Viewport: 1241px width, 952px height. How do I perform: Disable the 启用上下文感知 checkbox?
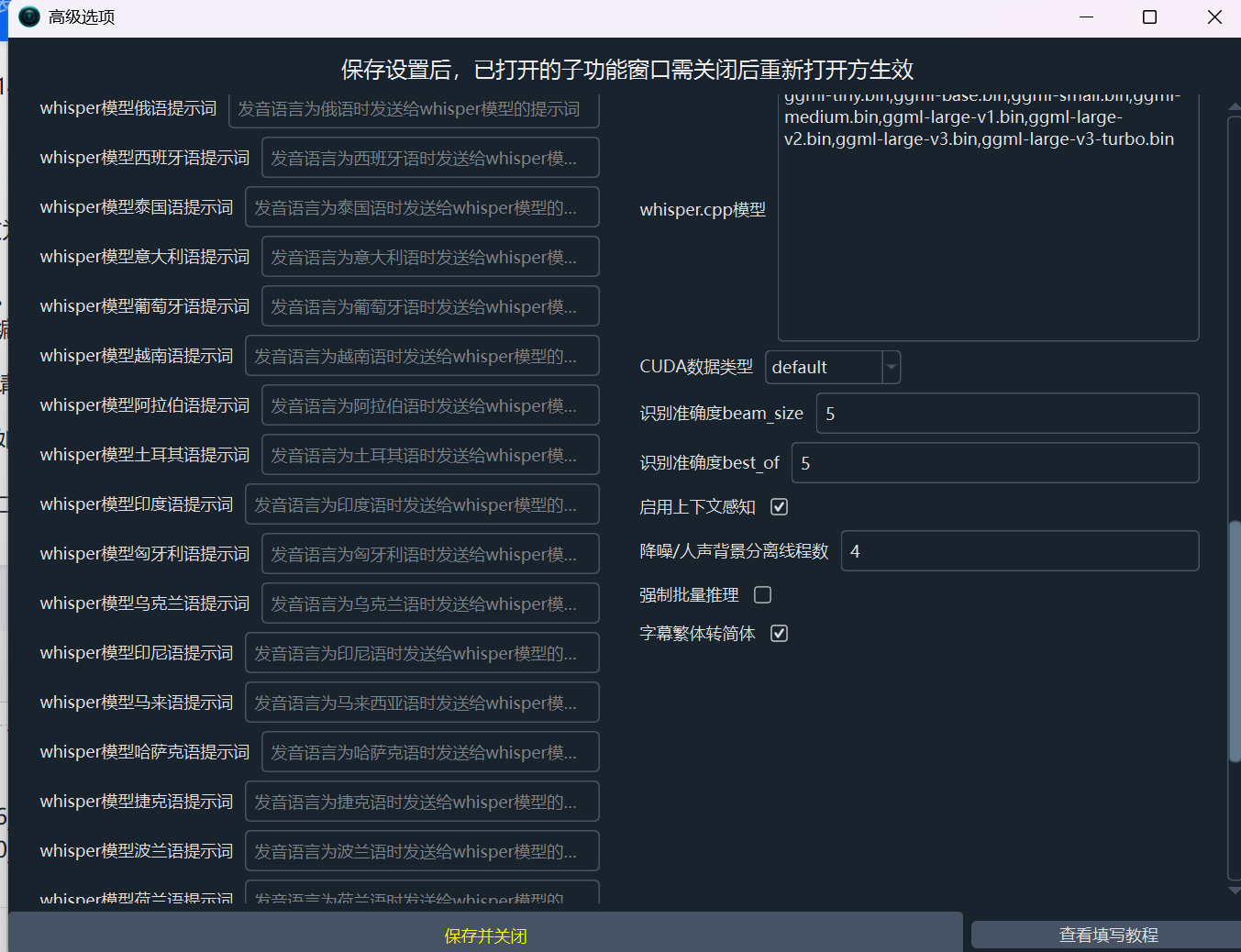coord(778,506)
